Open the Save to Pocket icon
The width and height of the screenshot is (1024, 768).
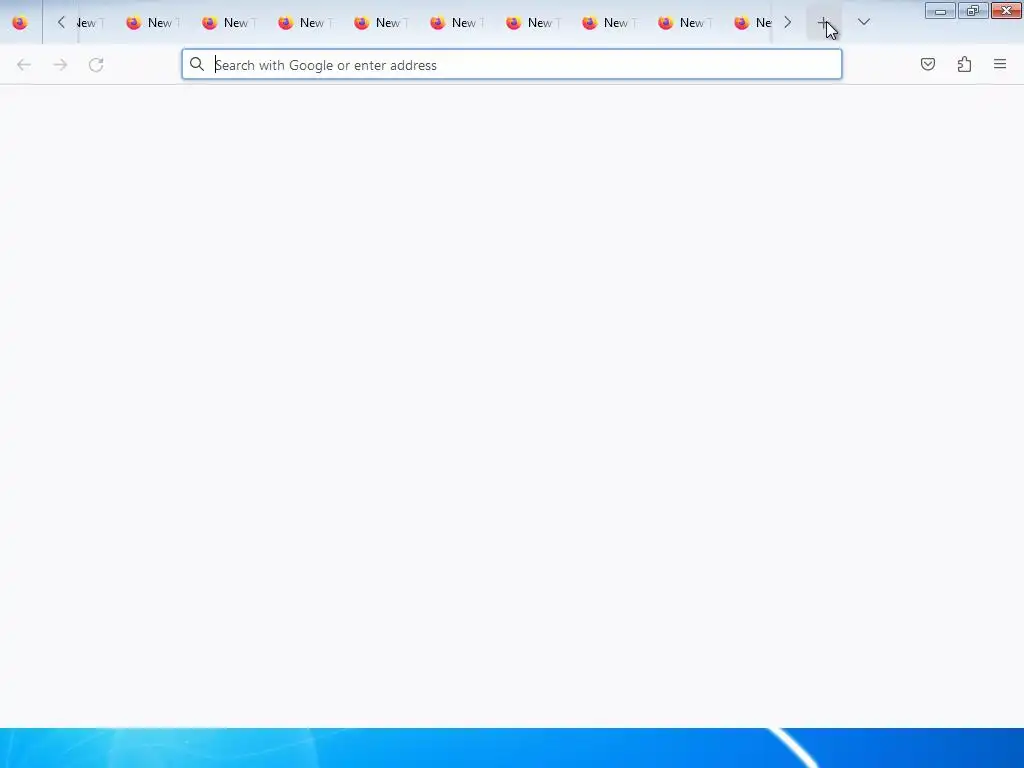coord(927,64)
